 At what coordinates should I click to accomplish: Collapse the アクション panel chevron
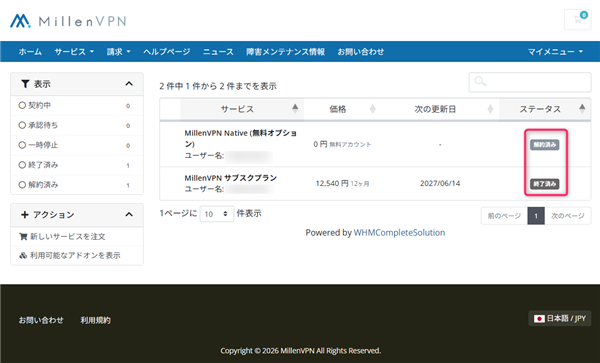(129, 215)
